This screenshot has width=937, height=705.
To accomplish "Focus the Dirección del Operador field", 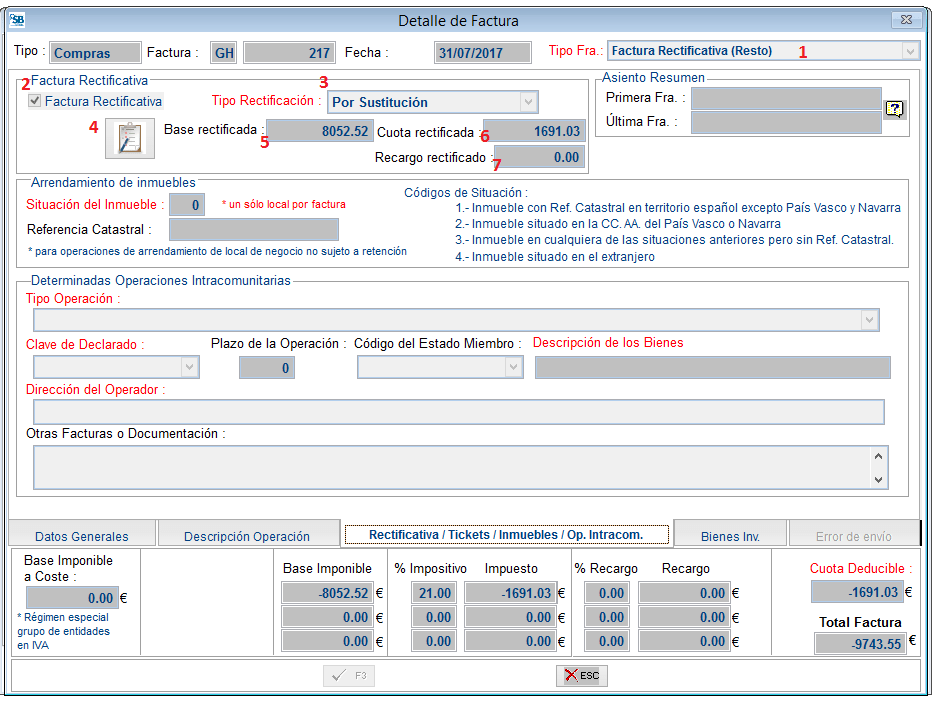I will point(458,412).
